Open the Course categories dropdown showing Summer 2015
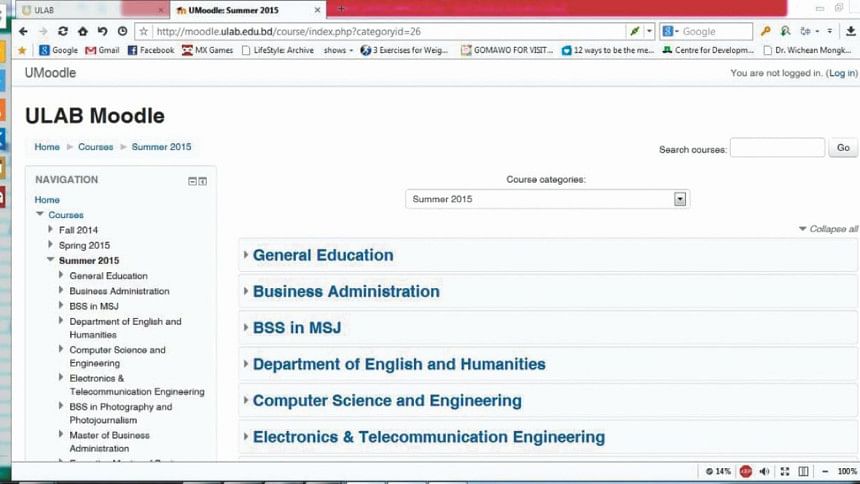 [548, 199]
